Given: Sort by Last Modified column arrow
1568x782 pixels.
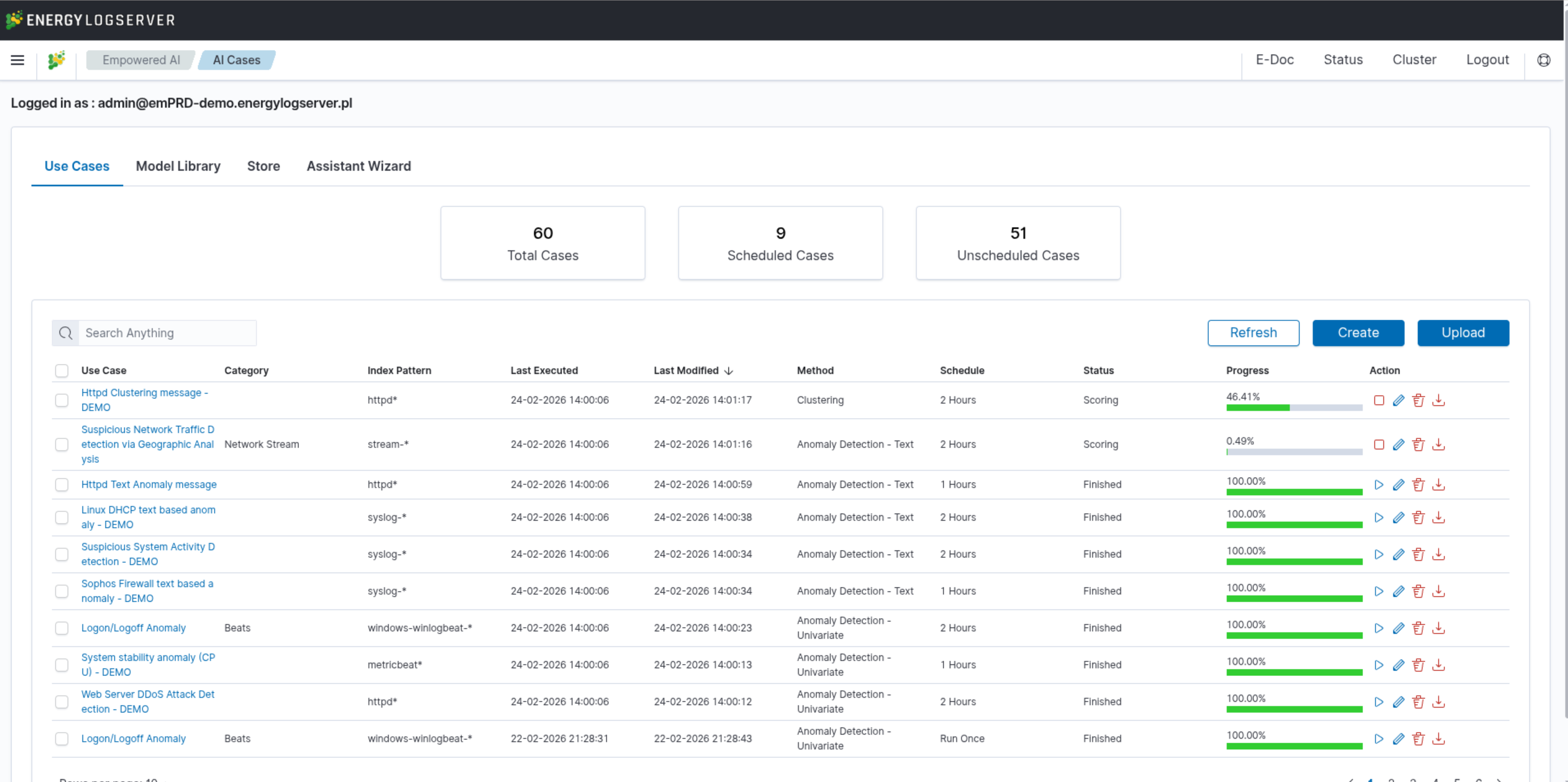Looking at the screenshot, I should [x=729, y=371].
